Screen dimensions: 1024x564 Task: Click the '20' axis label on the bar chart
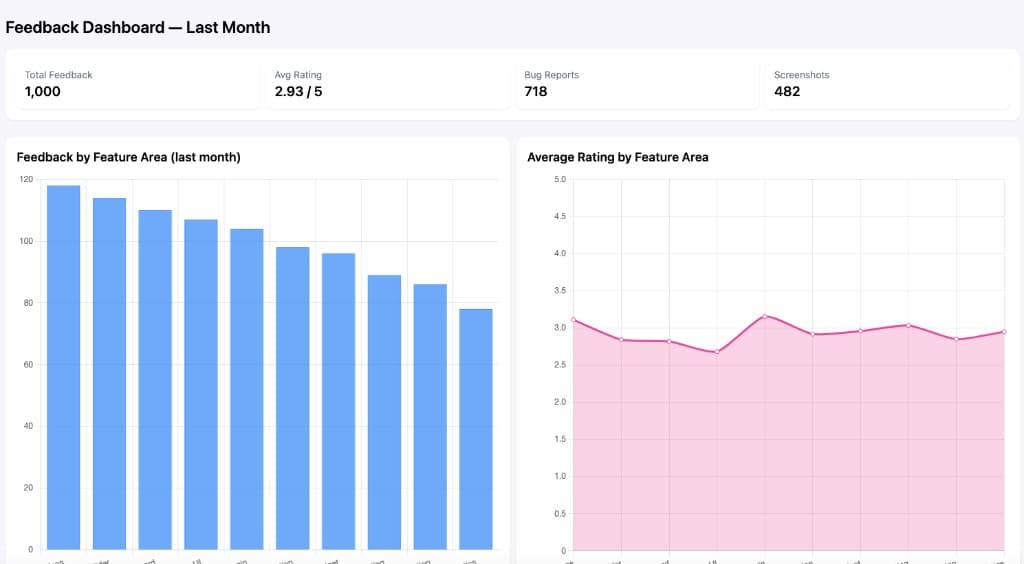click(x=28, y=488)
